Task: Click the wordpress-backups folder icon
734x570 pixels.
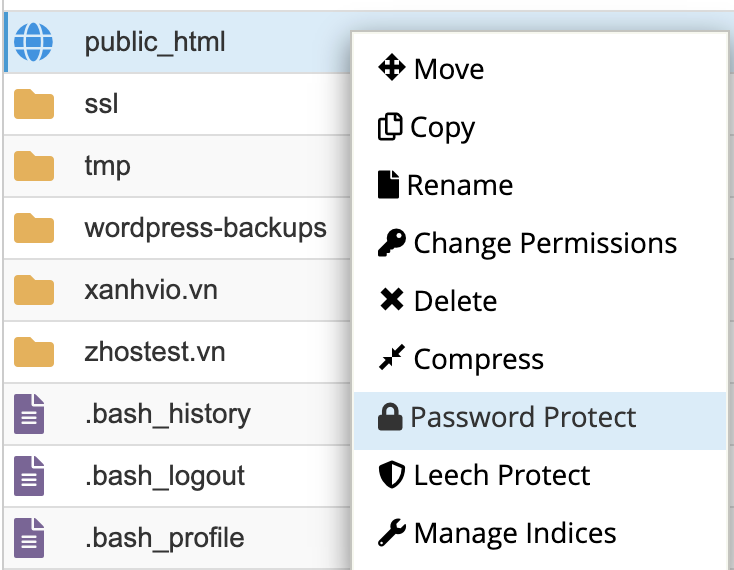Action: point(34,228)
